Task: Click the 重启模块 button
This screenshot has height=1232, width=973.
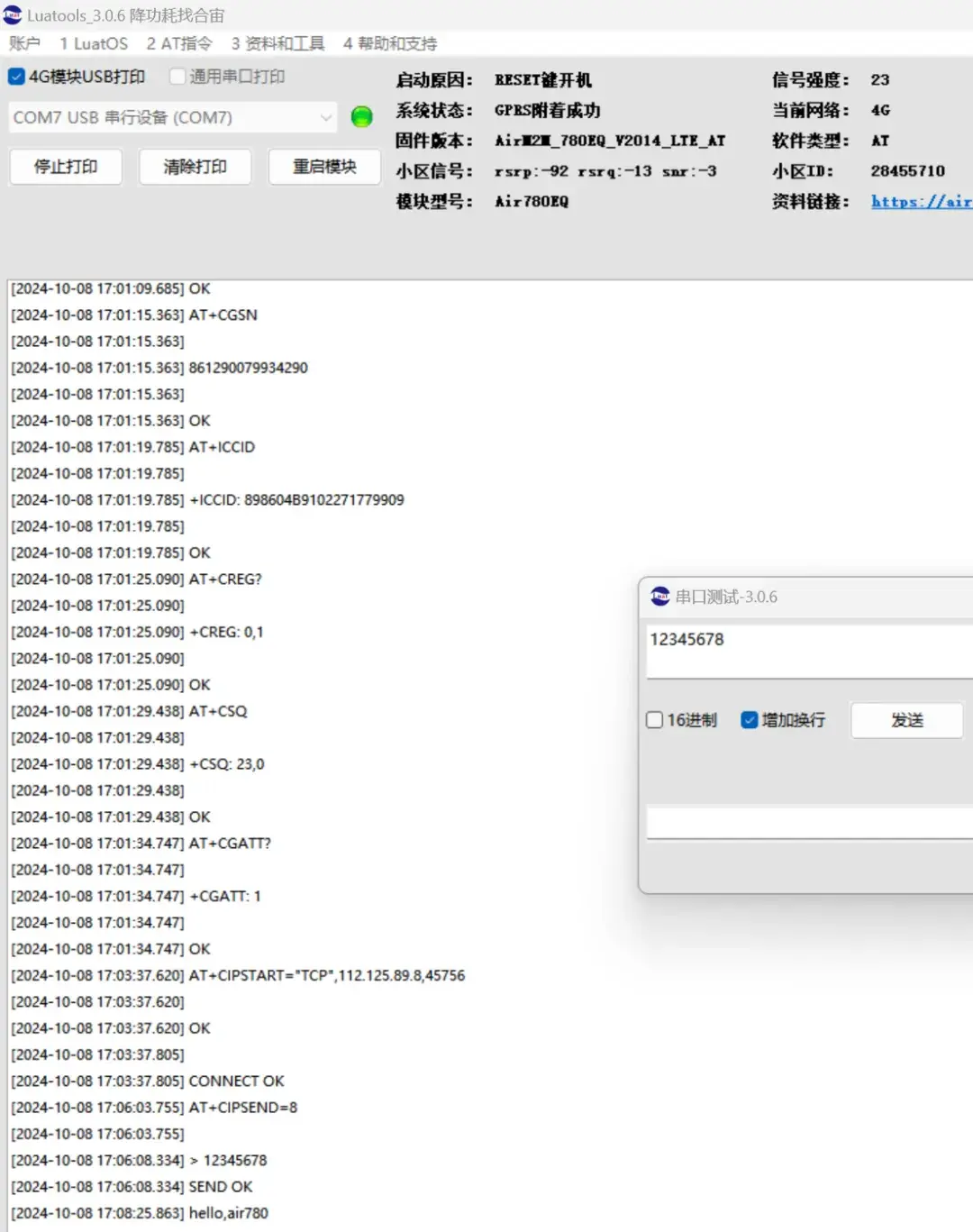Action: 324,167
